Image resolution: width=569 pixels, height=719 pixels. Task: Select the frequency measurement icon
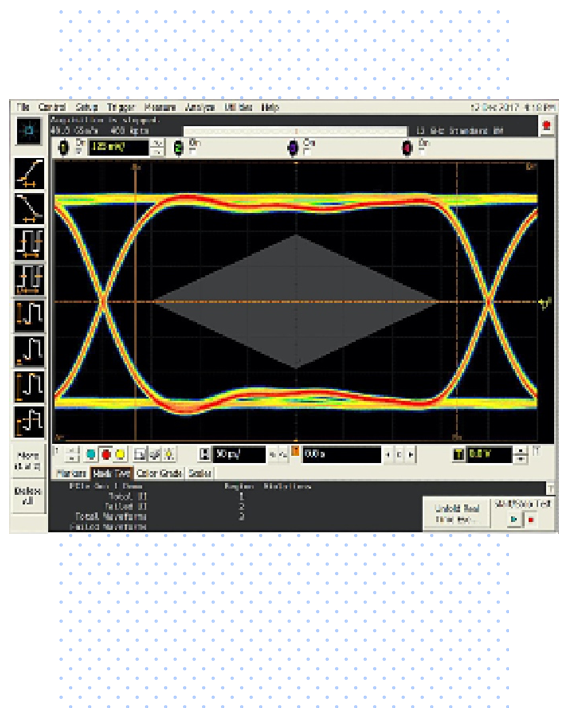[x=29, y=279]
